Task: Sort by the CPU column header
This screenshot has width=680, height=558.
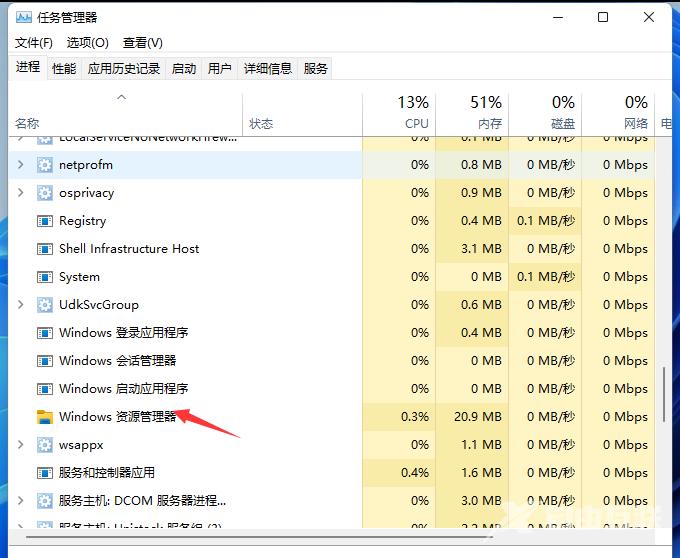Action: pos(399,114)
